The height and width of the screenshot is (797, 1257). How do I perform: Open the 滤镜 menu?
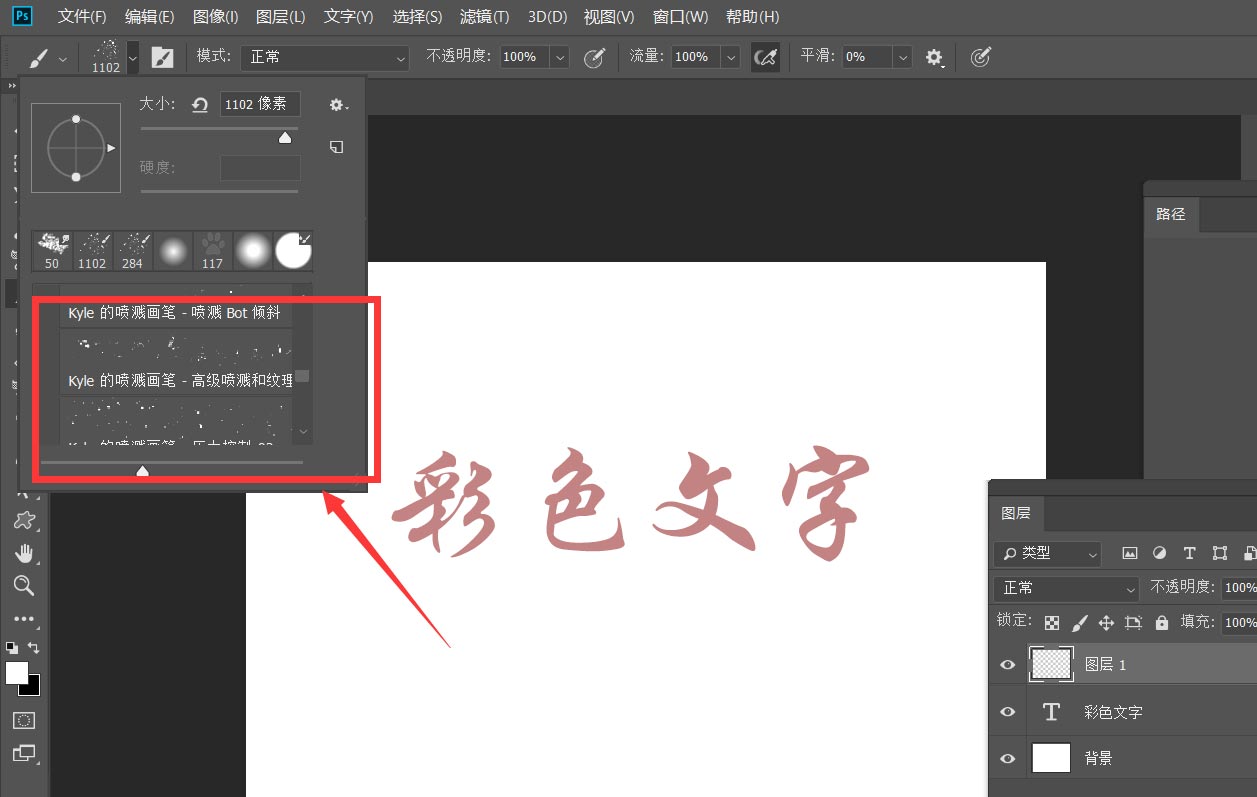coord(481,16)
